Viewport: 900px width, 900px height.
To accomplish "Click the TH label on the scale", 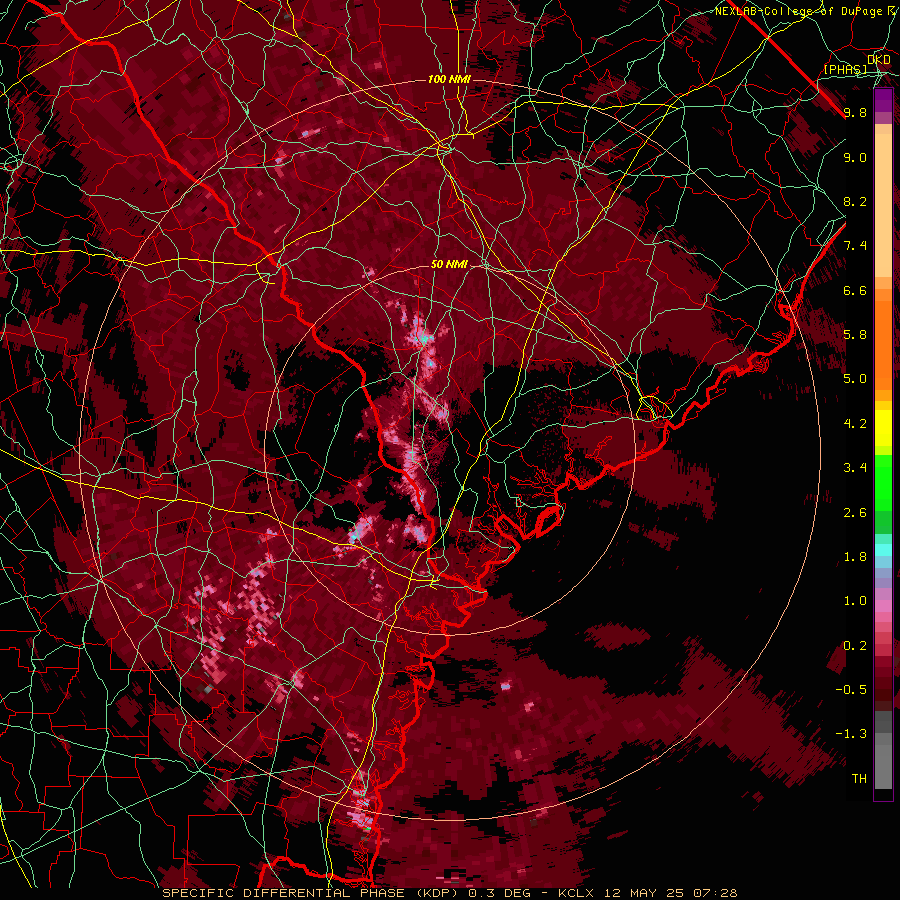I will point(859,779).
